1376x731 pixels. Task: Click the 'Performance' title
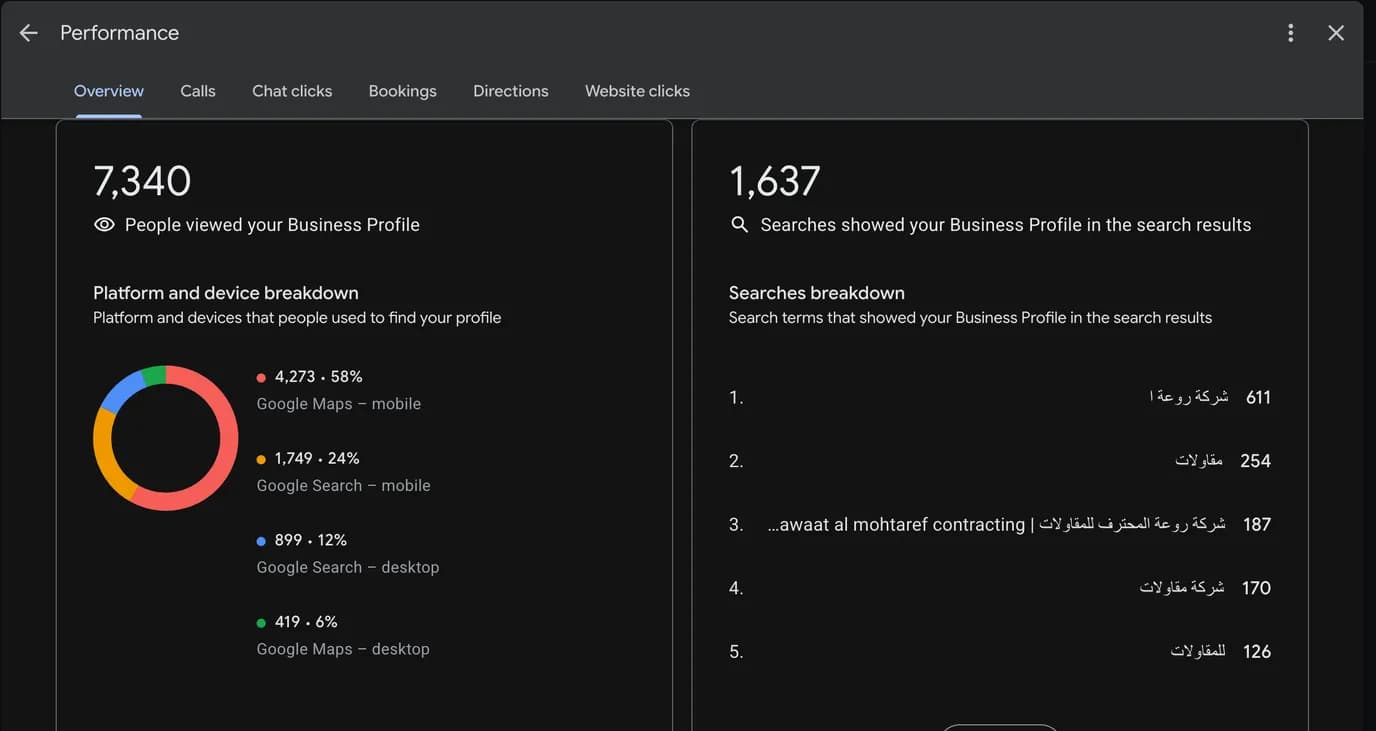(120, 33)
